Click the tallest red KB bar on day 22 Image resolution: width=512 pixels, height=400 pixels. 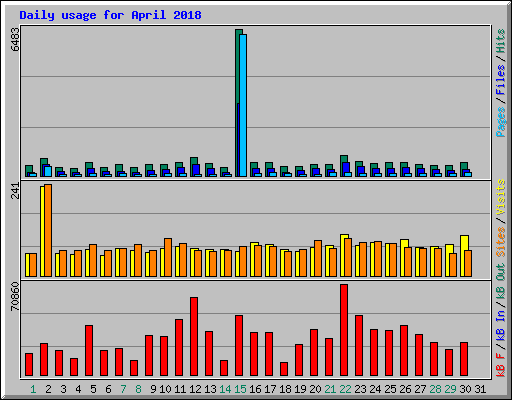[x=344, y=330]
